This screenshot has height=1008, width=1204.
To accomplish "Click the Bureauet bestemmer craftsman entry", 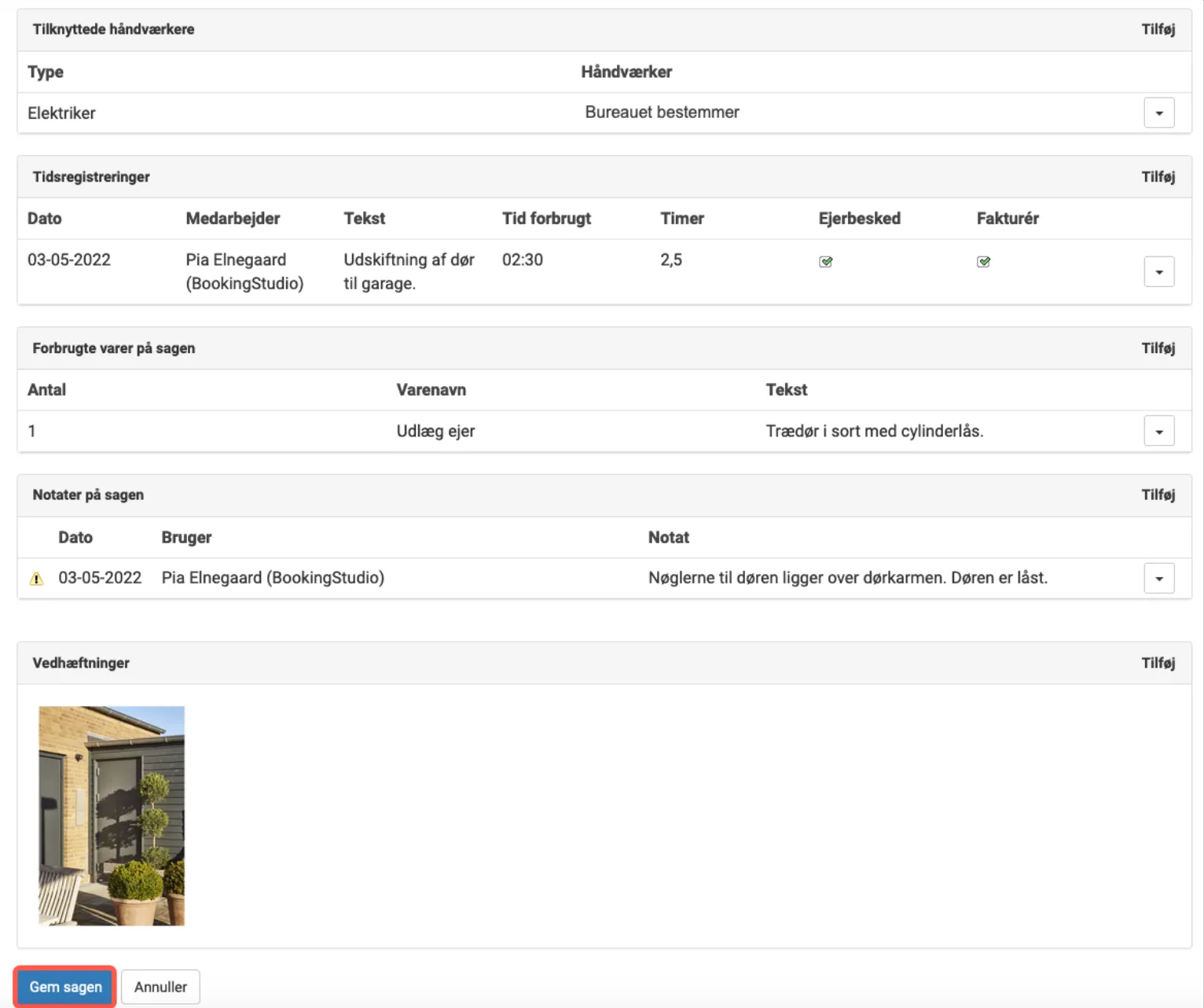I will tap(662, 112).
